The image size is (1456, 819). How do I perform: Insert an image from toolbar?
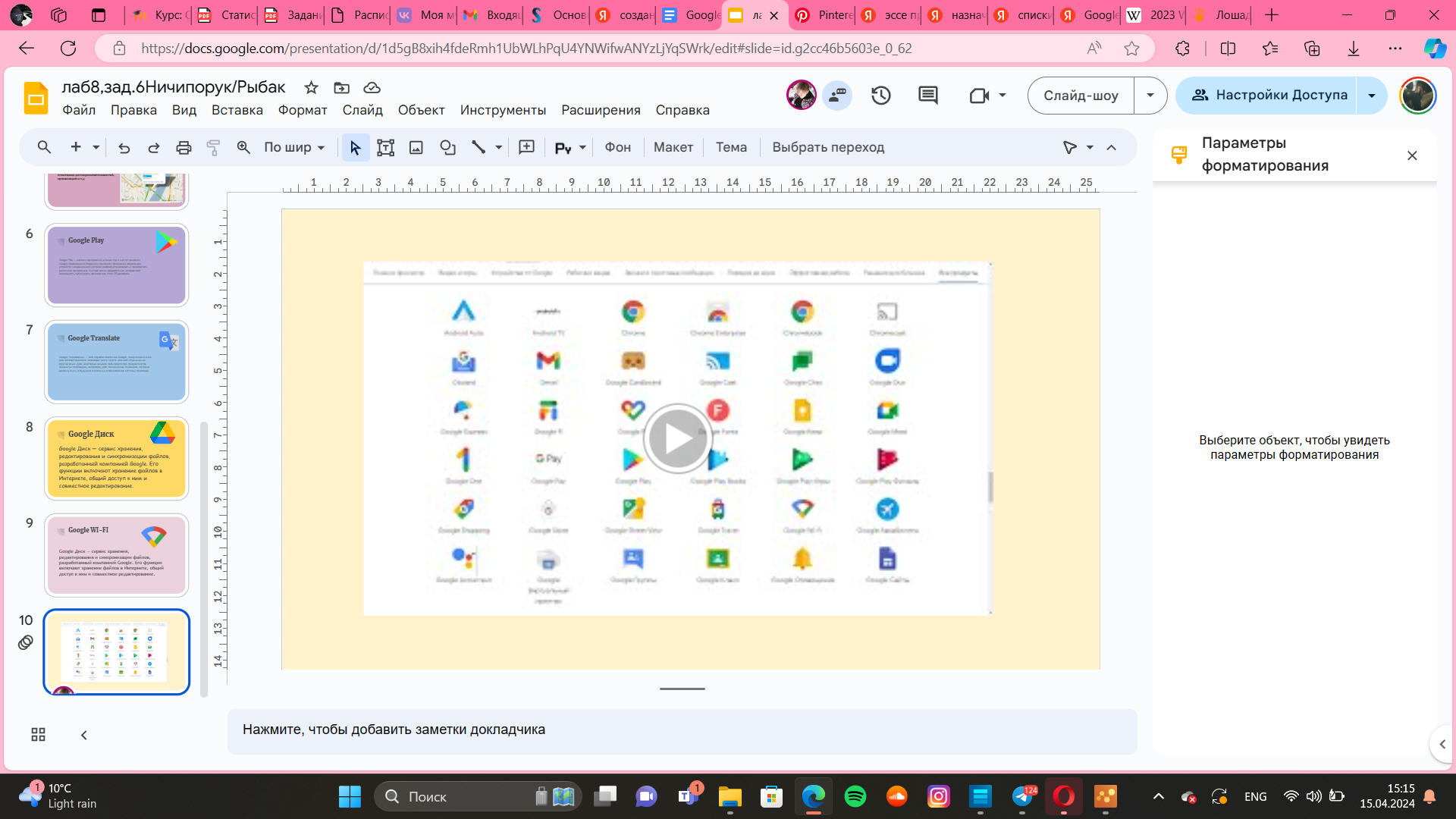pos(416,147)
